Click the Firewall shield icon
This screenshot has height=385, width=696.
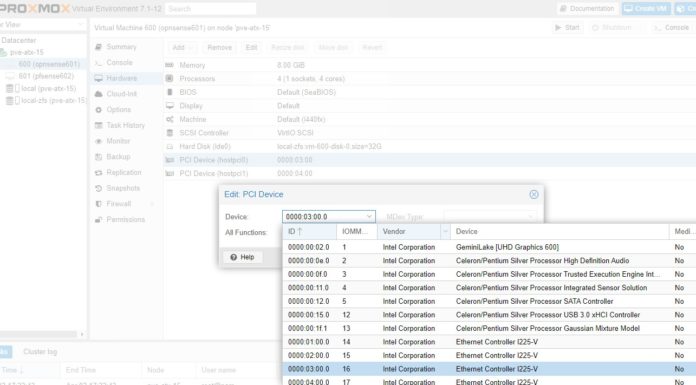[x=99, y=204]
